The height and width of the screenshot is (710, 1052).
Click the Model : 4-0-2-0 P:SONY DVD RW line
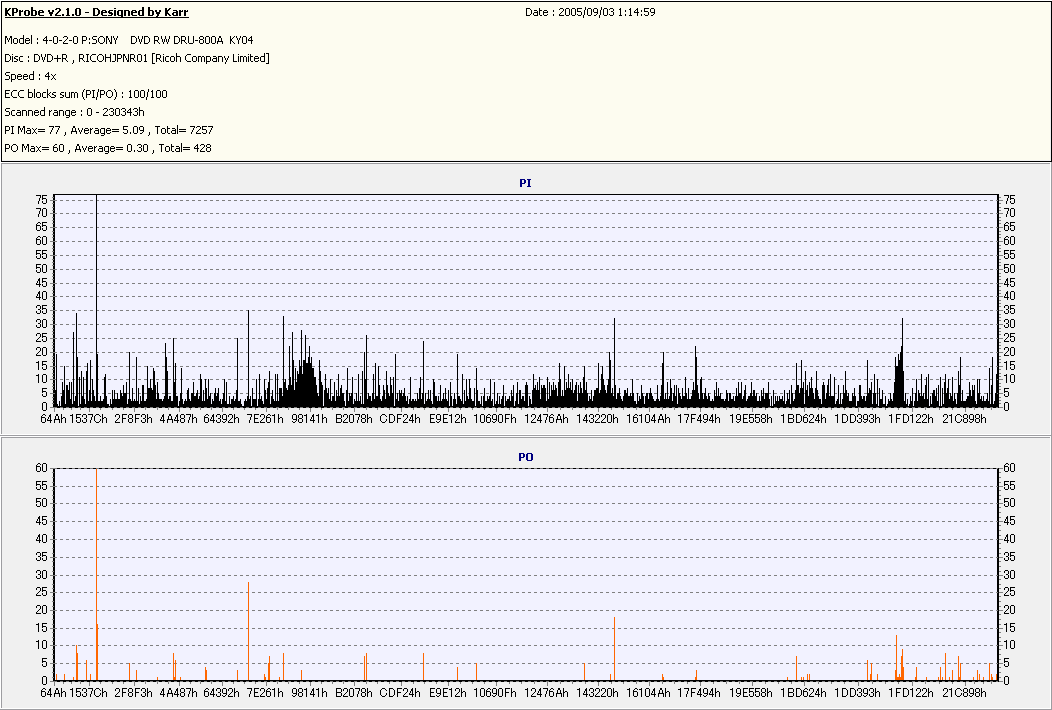point(129,40)
